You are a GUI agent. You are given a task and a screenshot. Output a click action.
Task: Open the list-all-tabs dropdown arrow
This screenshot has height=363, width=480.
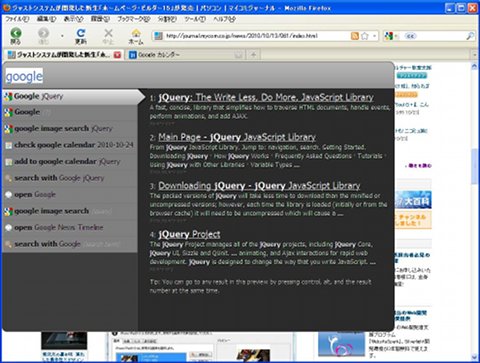[475, 55]
